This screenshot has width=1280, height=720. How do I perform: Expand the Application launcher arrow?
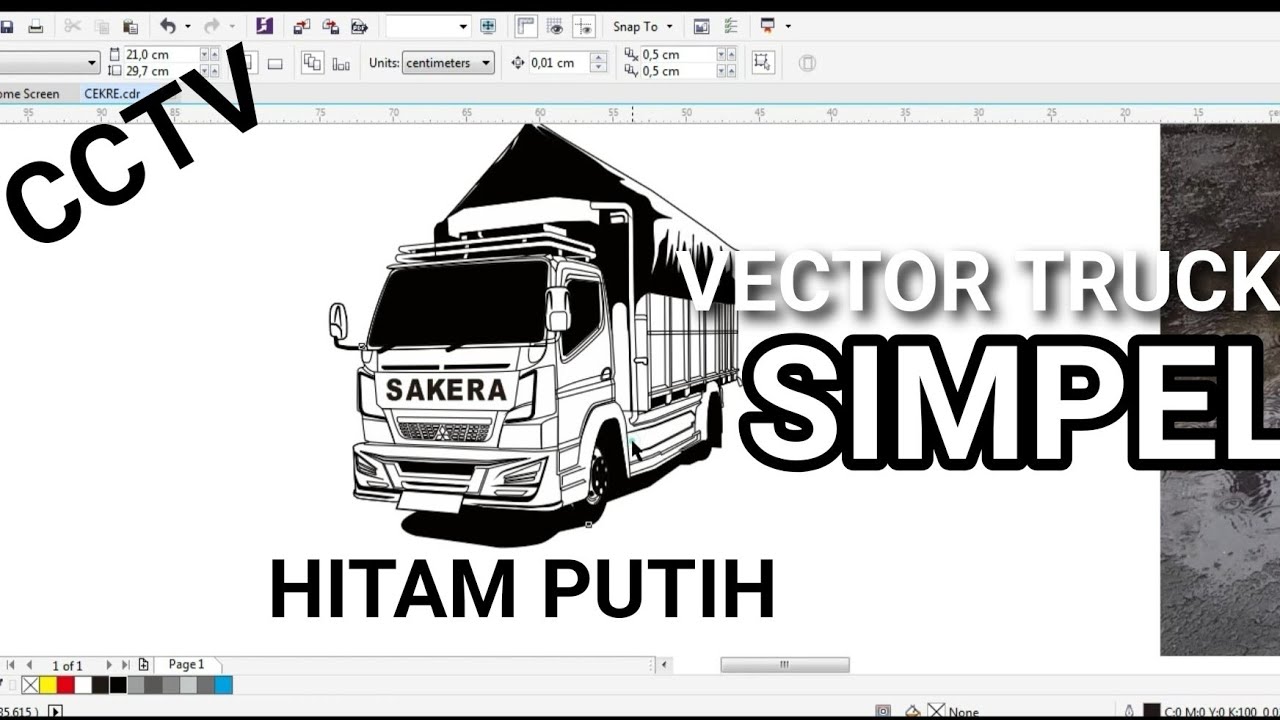click(788, 27)
